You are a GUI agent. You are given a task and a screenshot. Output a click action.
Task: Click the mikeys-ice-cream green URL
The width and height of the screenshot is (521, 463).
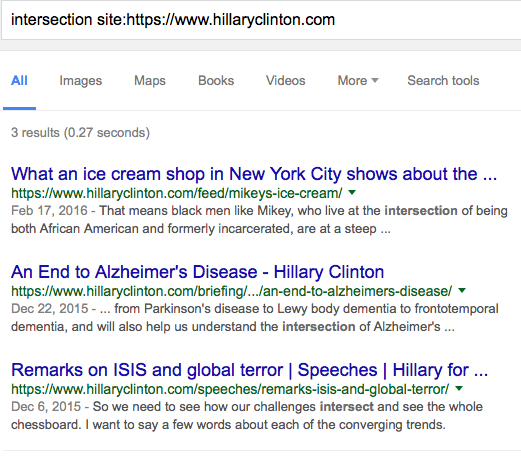tap(177, 193)
